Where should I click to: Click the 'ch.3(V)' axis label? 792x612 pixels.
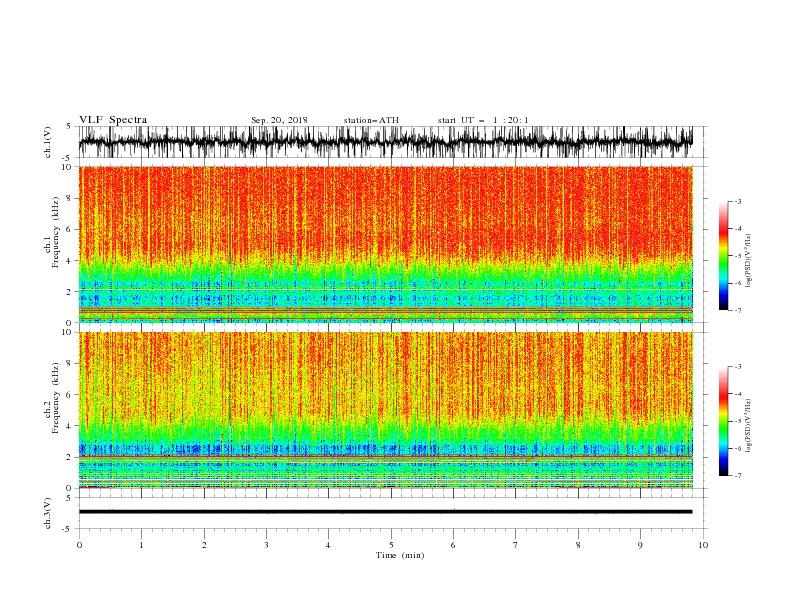(x=48, y=513)
